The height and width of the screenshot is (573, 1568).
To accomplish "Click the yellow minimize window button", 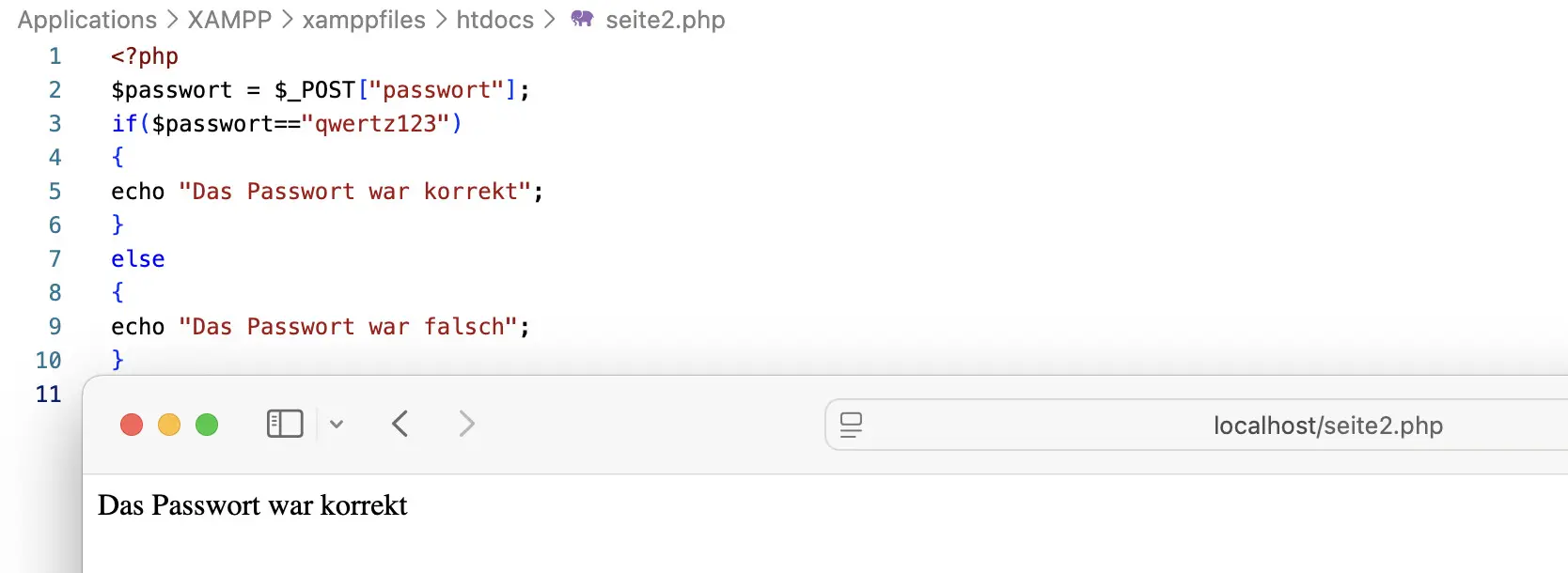I will click(169, 425).
